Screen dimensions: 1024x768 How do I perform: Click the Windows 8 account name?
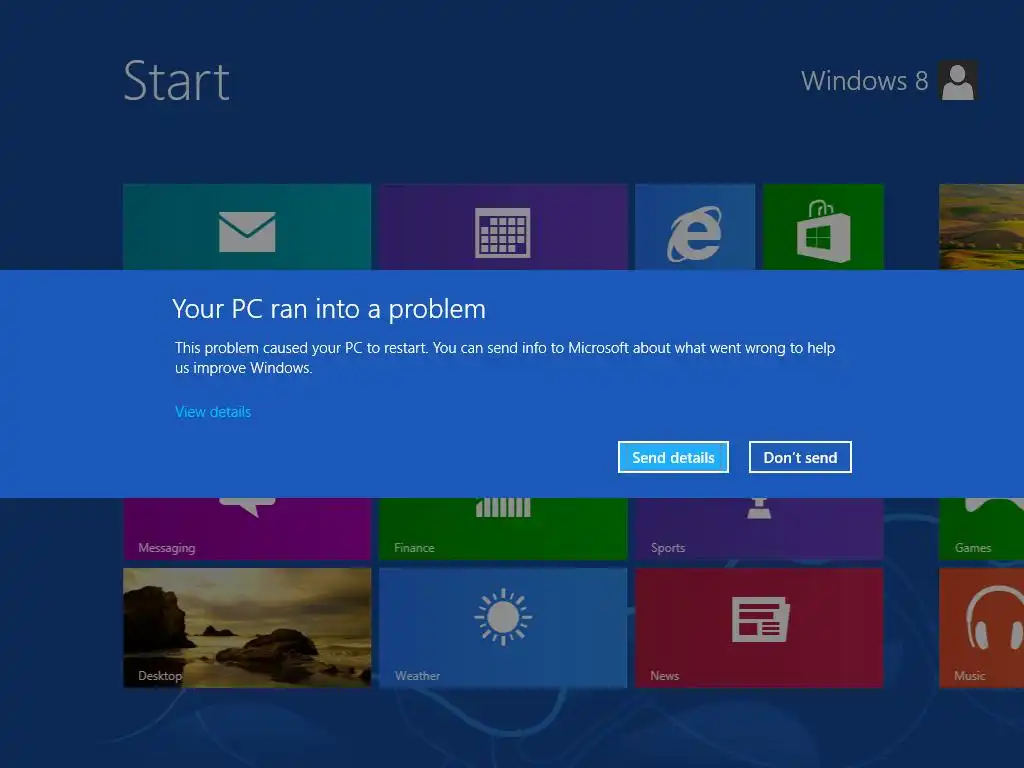point(864,81)
